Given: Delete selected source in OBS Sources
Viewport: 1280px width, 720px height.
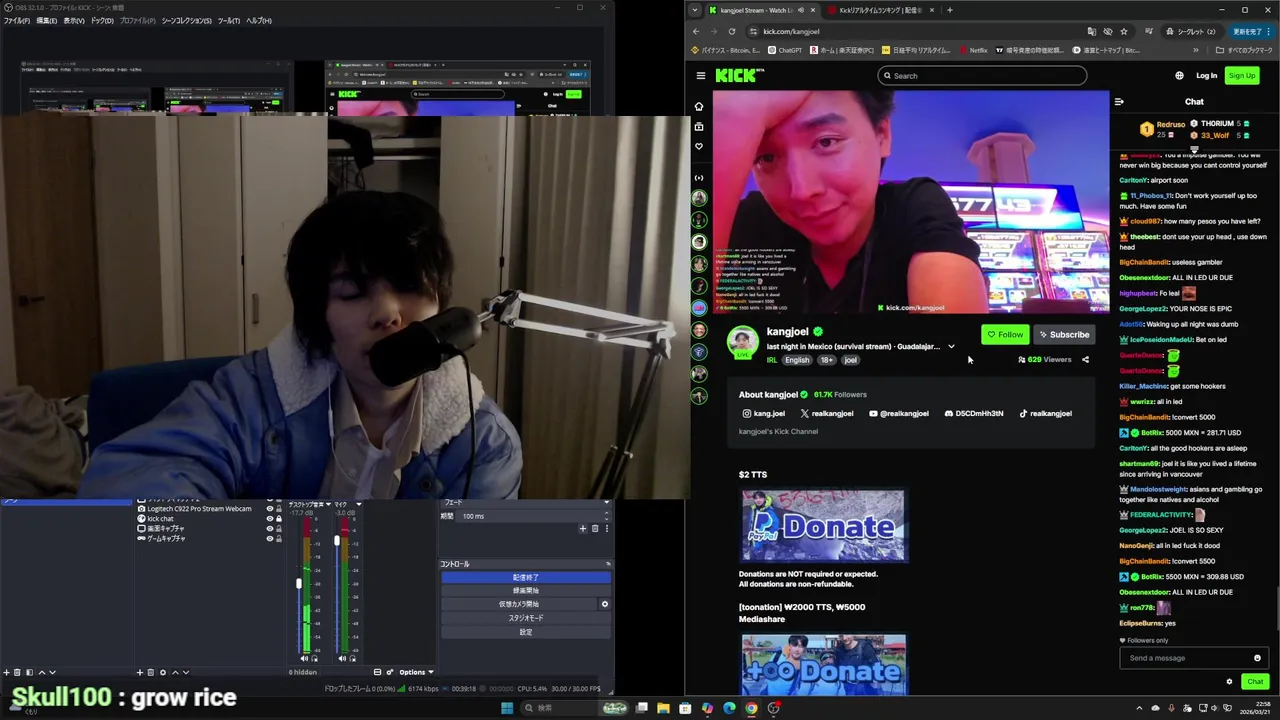Looking at the screenshot, I should (151, 672).
